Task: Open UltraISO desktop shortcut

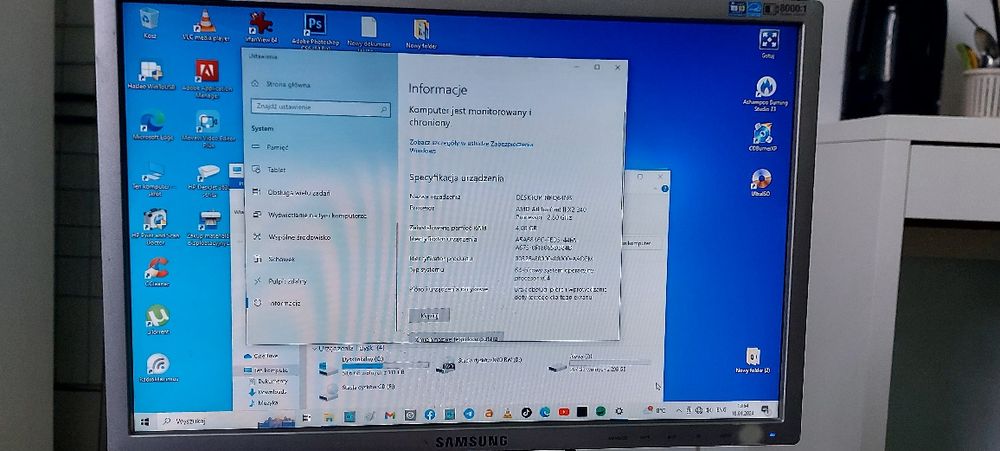Action: [x=761, y=182]
